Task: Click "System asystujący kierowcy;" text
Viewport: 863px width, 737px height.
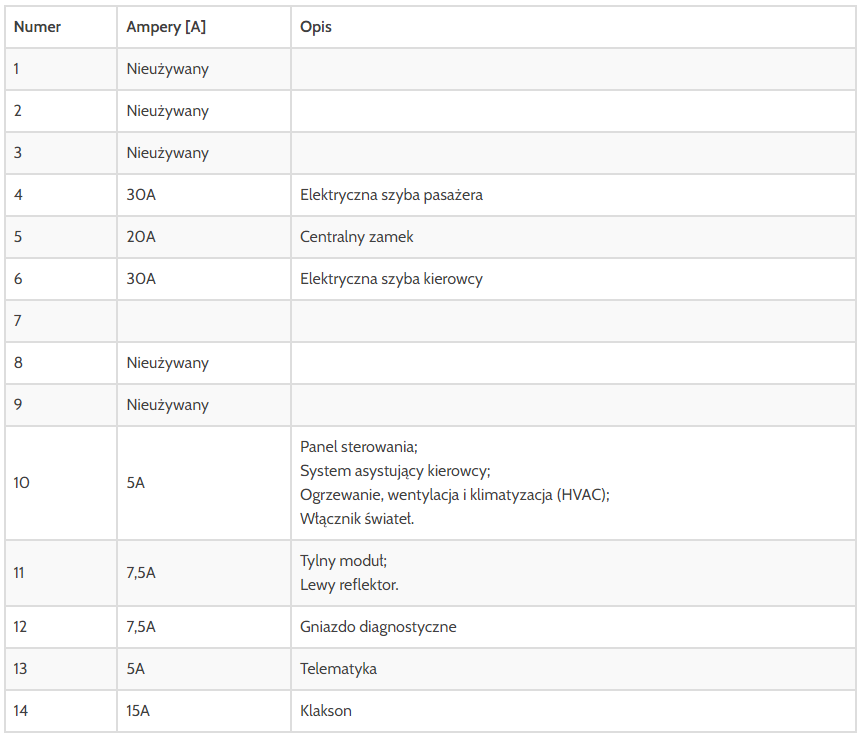Action: coord(395,471)
